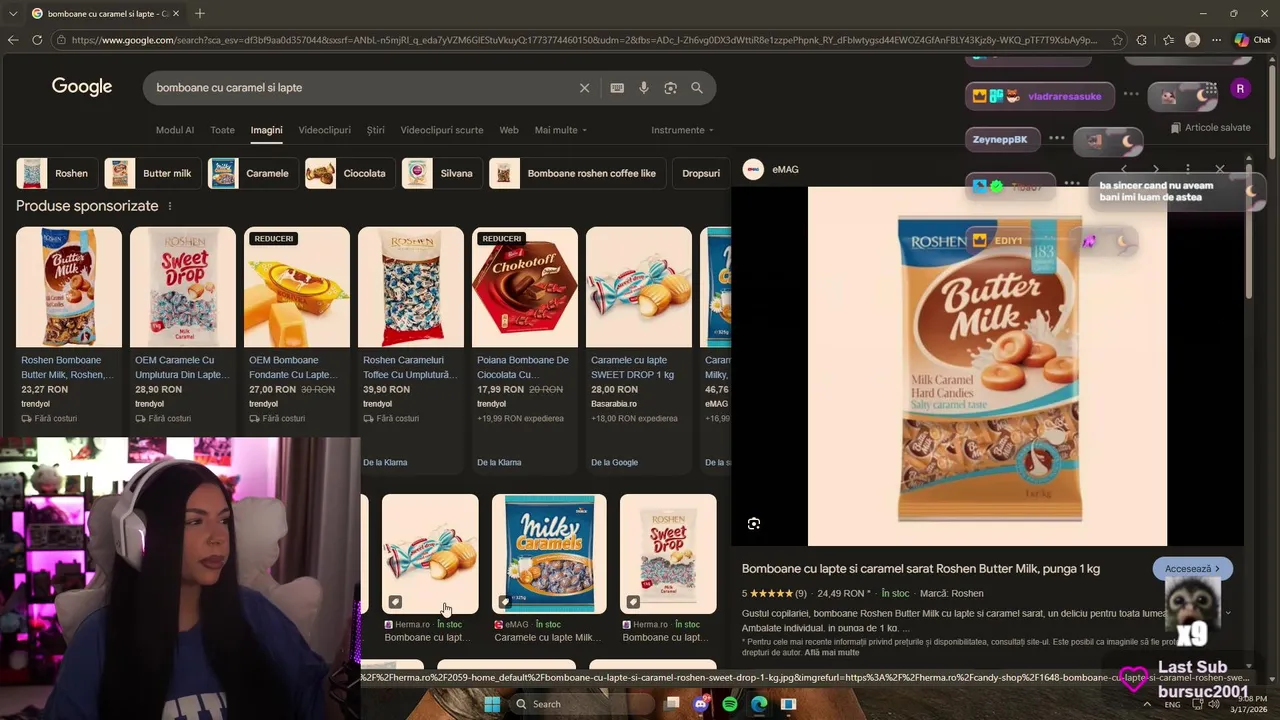The image size is (1280, 720).
Task: Filter images by the Caramele chip
Action: pyautogui.click(x=251, y=173)
